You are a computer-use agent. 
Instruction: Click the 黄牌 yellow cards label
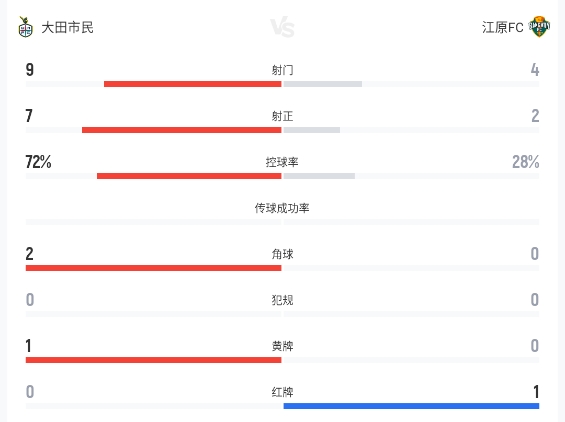tap(282, 346)
